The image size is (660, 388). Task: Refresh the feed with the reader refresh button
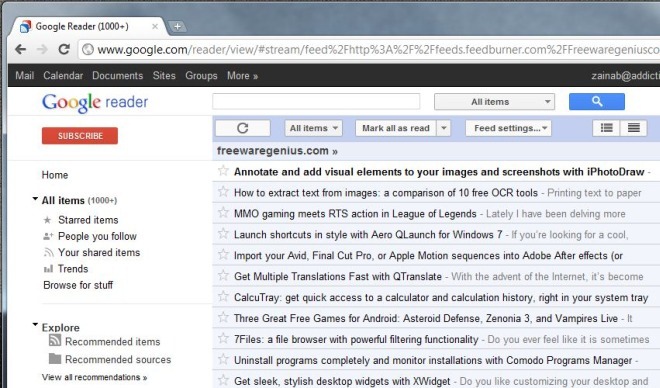(x=242, y=128)
